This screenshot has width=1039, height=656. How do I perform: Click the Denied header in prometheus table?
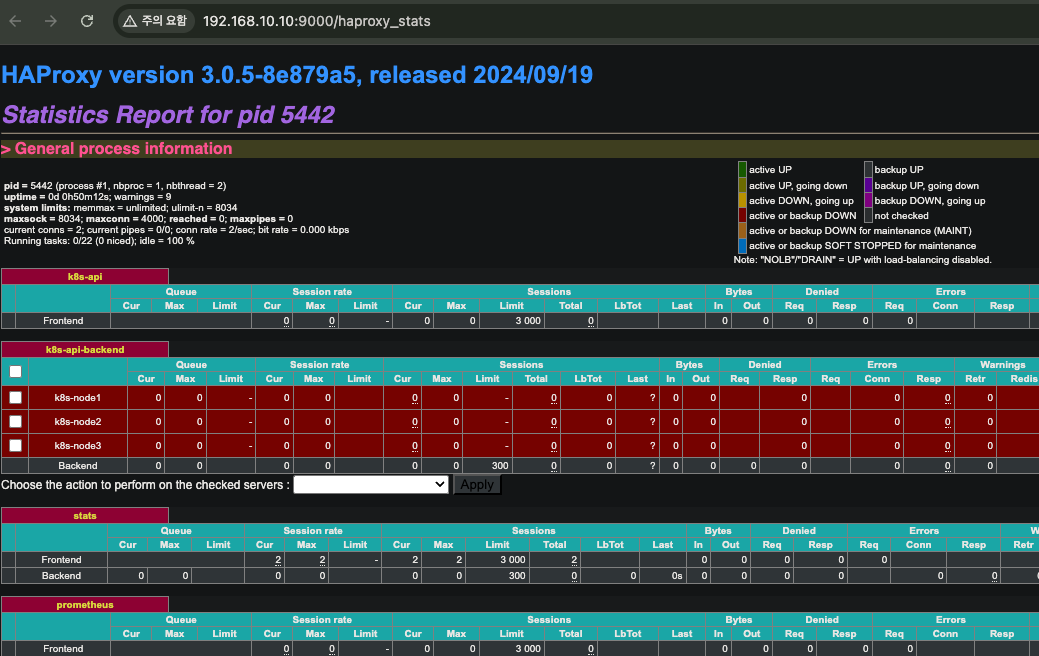click(x=822, y=620)
